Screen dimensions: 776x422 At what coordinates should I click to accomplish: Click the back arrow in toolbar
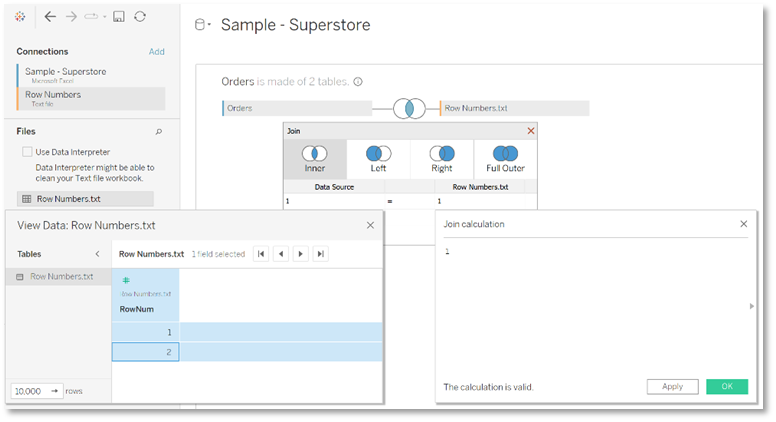(50, 17)
